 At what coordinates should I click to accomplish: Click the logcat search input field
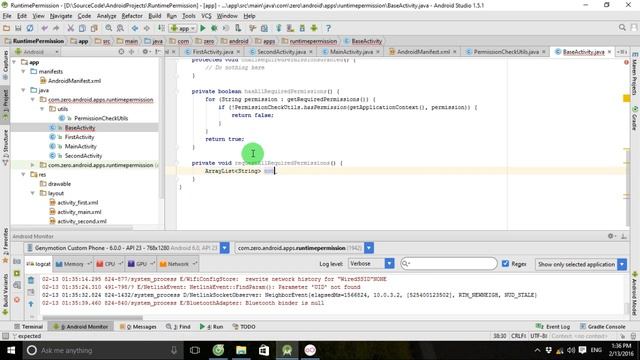point(449,264)
